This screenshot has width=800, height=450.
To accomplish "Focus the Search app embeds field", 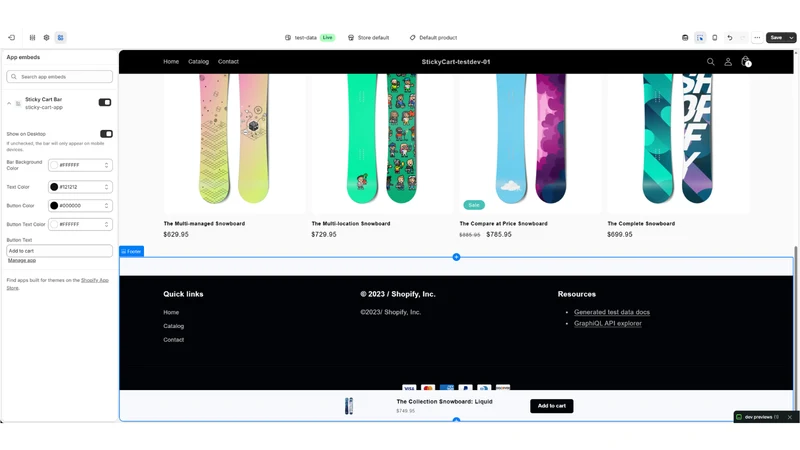I will (60, 77).
